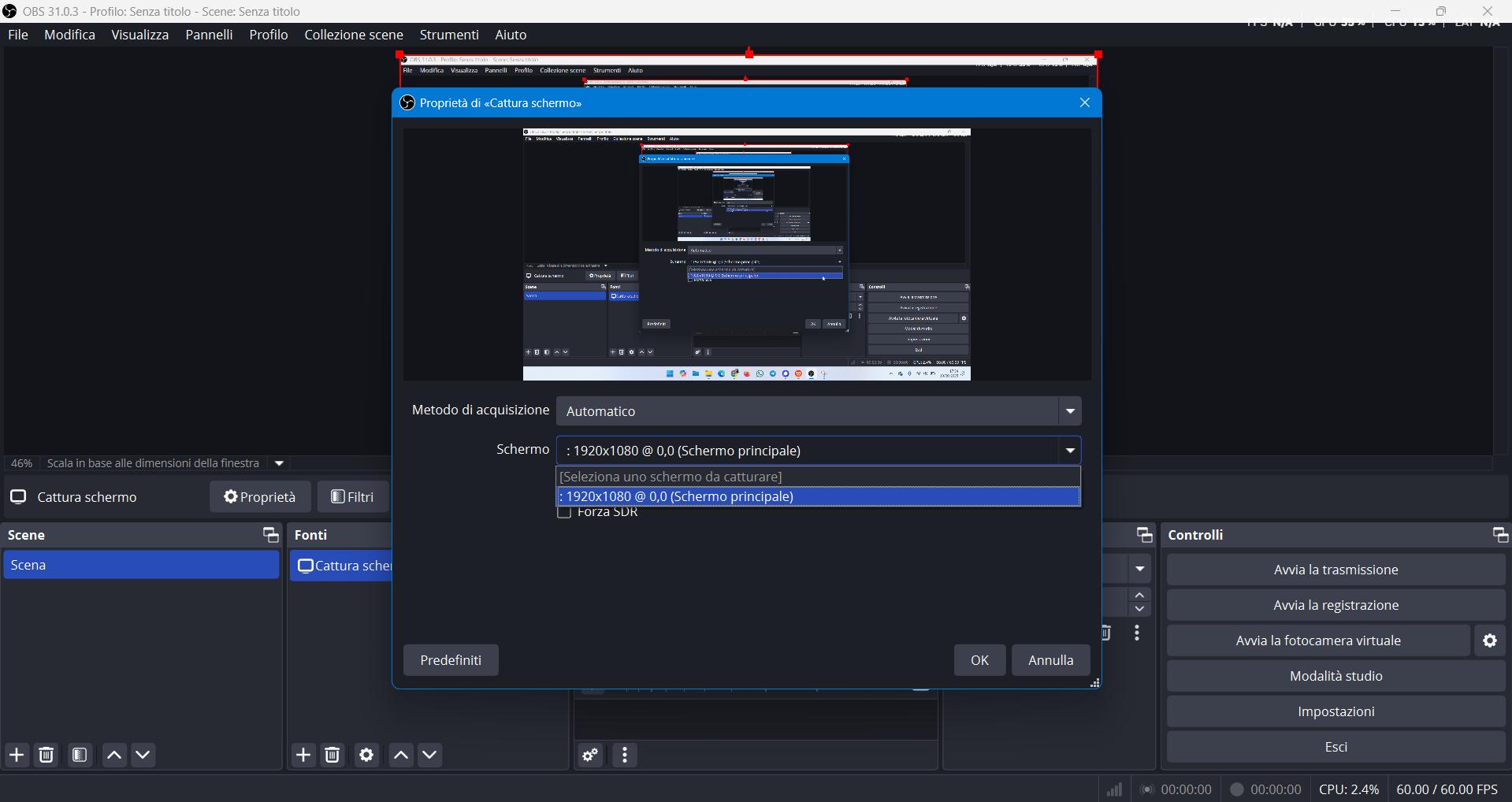Open preview scaling dropdown arrow
The image size is (1512, 802).
(279, 463)
